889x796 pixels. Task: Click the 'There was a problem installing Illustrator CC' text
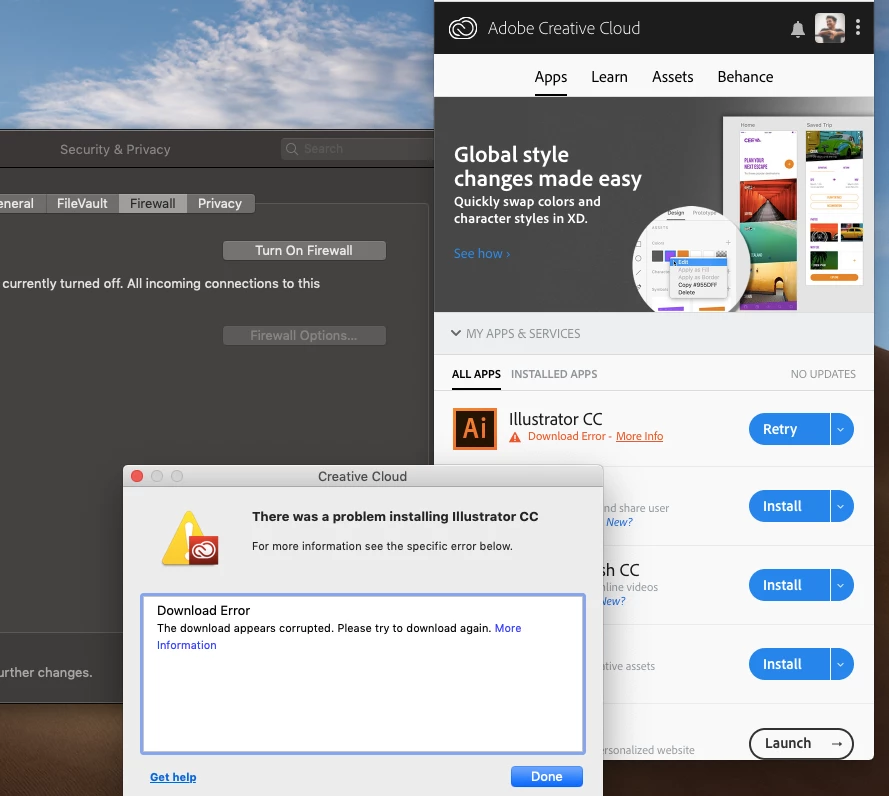pos(395,516)
